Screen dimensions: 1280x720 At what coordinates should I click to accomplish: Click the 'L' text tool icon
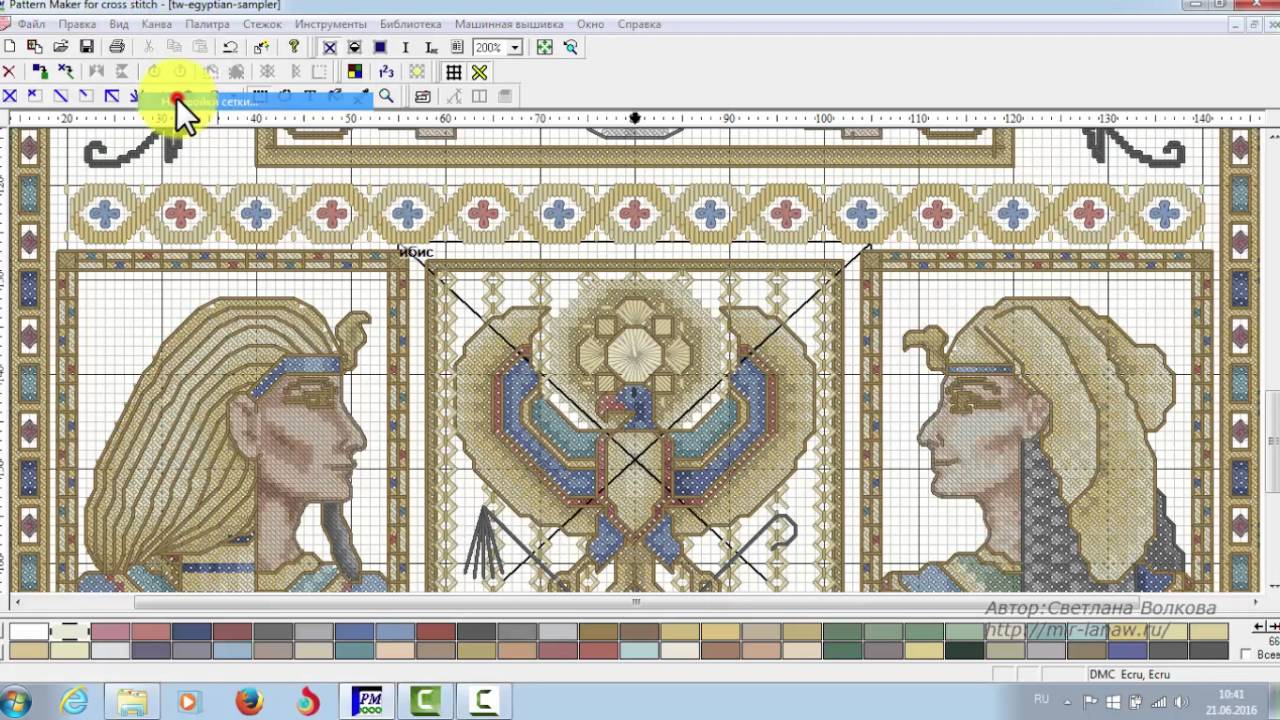(431, 47)
